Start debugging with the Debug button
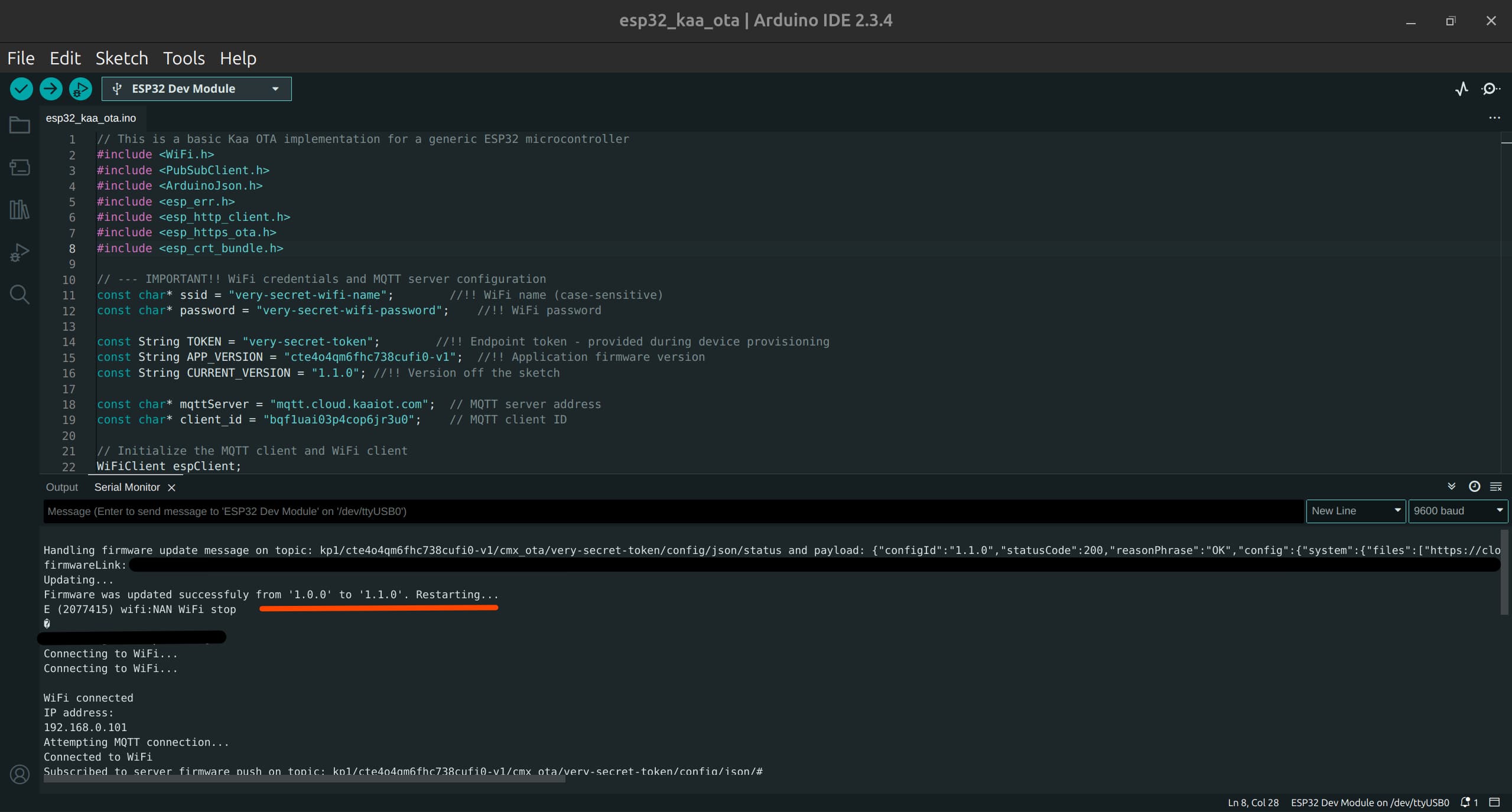Image resolution: width=1512 pixels, height=812 pixels. 80,89
